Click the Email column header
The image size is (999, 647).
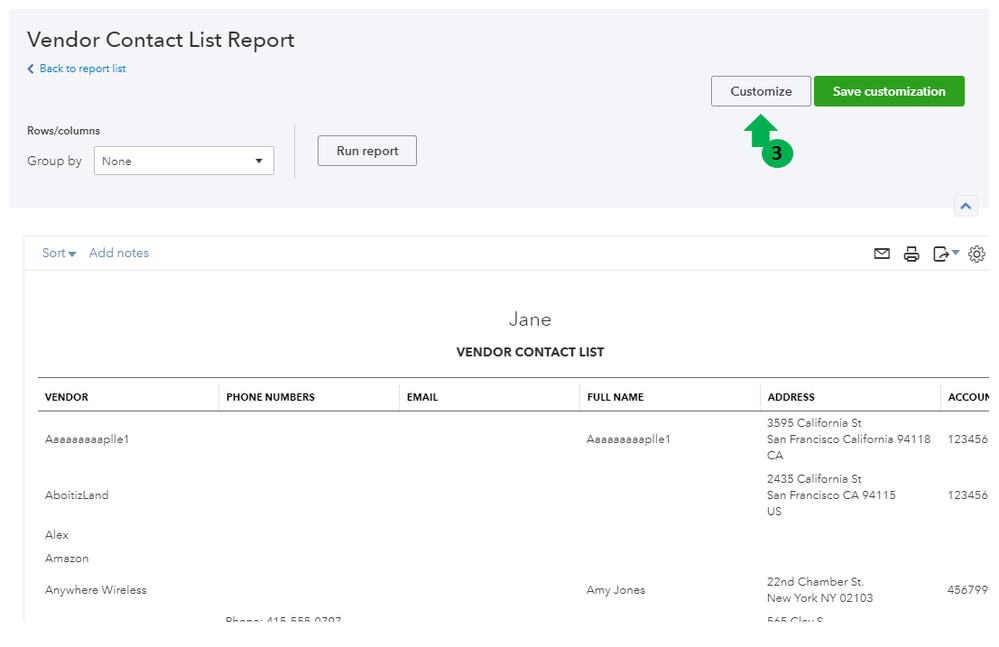[x=422, y=397]
